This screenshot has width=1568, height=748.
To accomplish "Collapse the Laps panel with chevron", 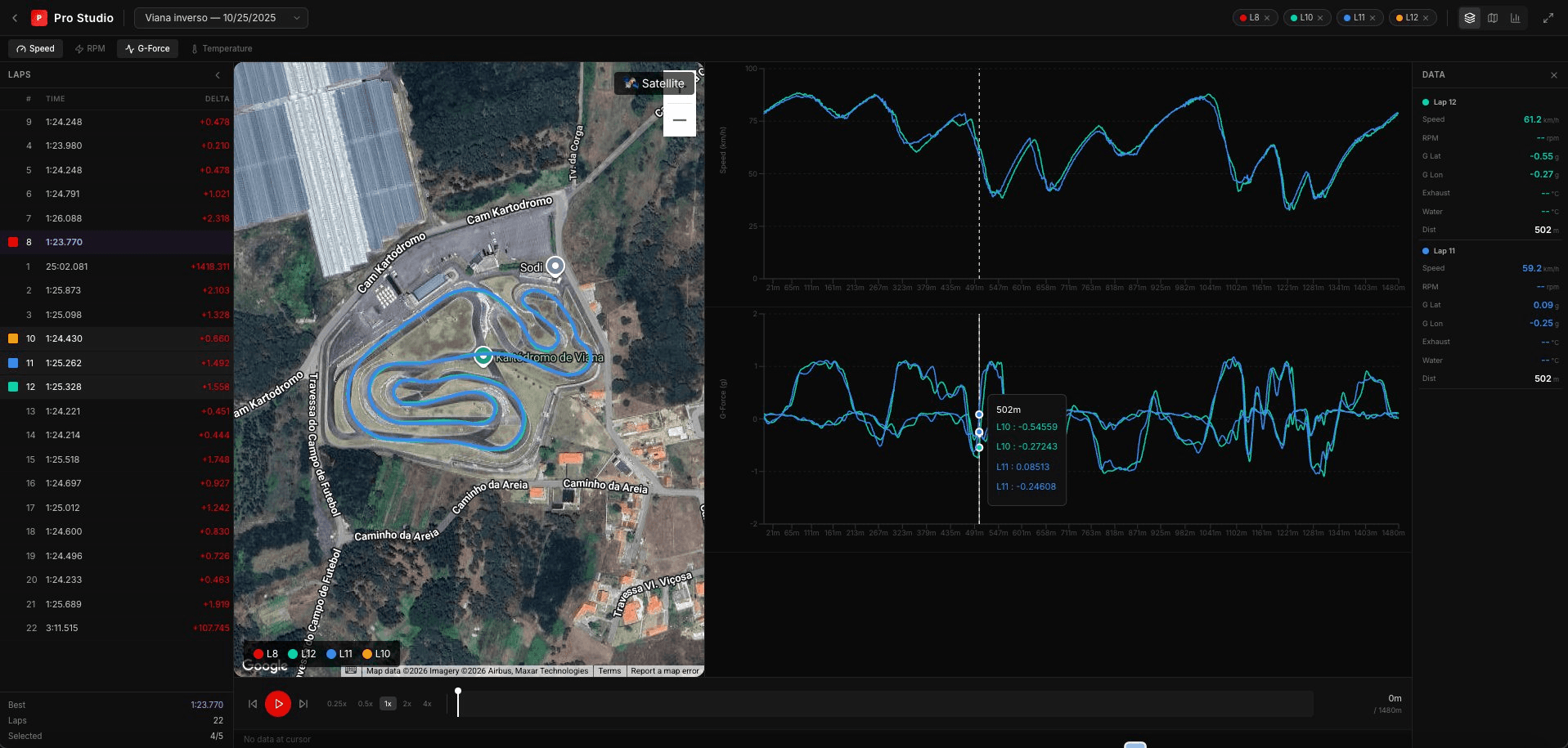I will pos(218,75).
